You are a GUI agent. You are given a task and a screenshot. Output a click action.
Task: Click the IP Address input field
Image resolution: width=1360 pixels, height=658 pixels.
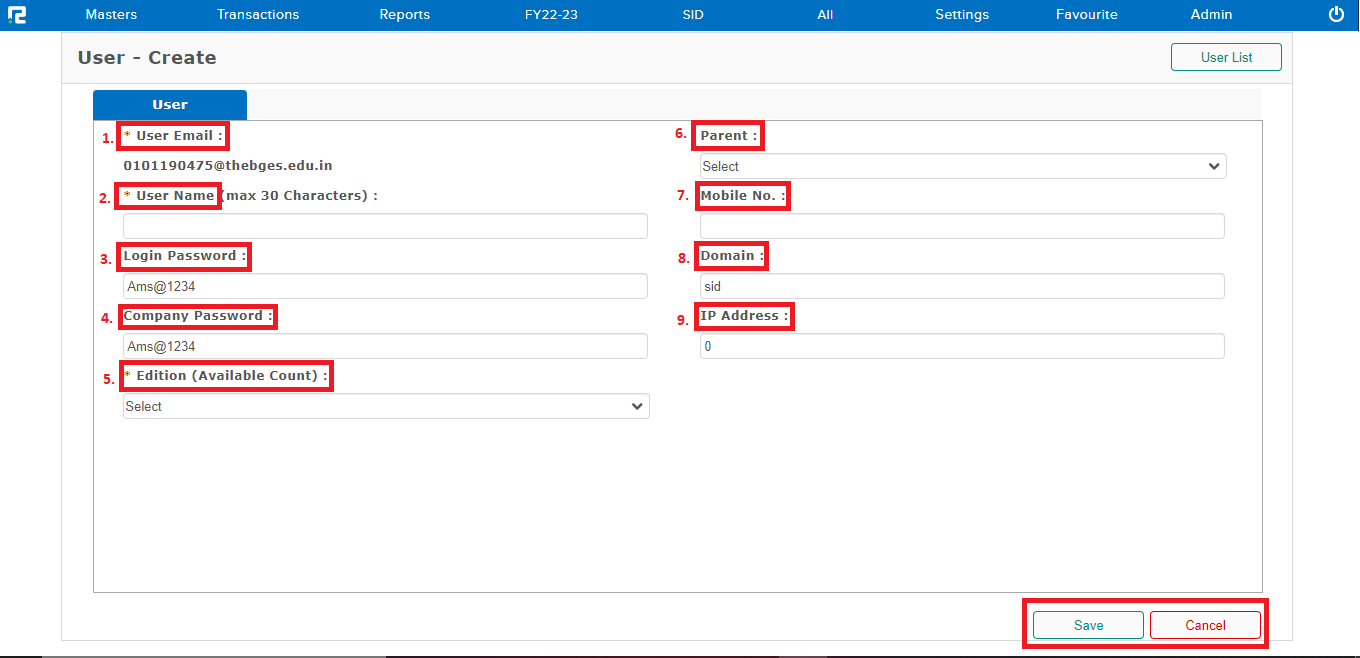pyautogui.click(x=961, y=346)
